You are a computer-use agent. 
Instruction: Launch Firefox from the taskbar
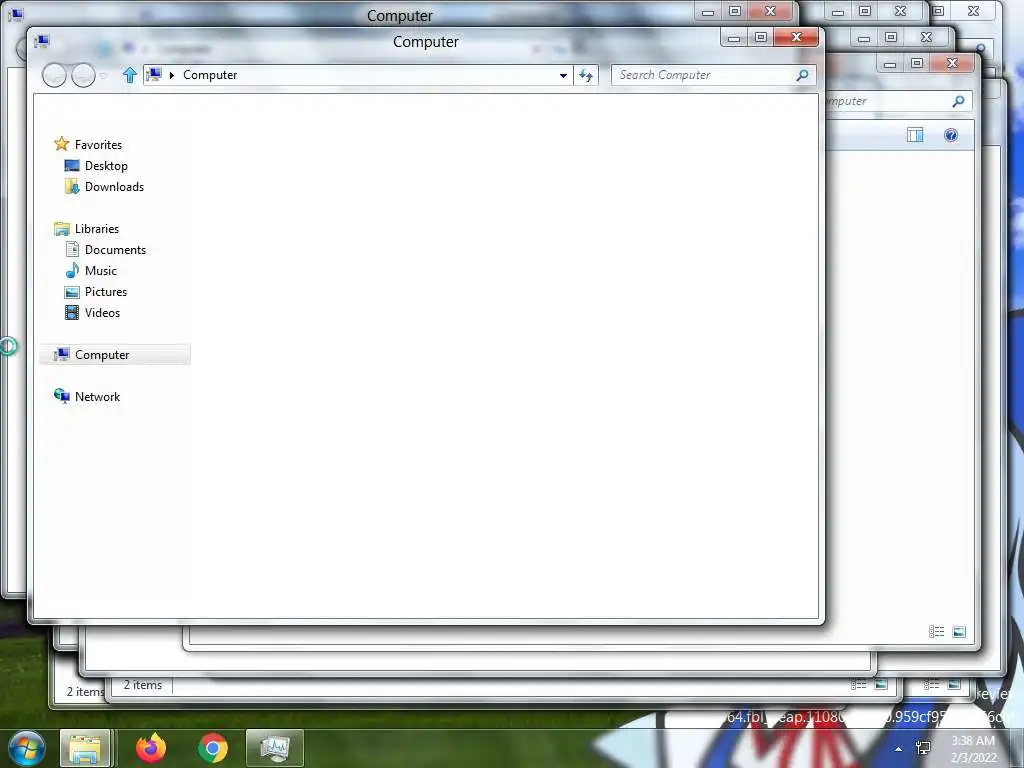(x=151, y=748)
